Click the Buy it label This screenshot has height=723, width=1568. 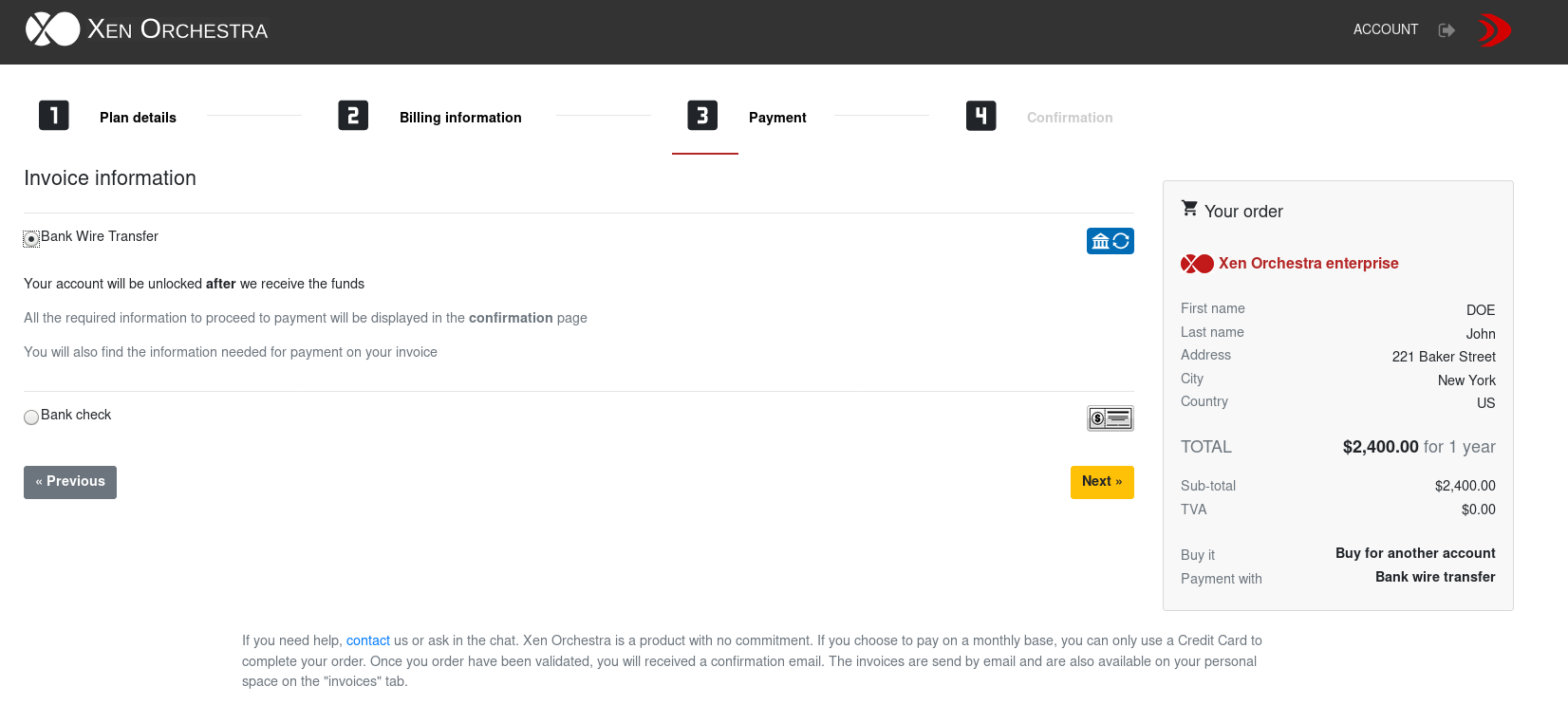point(1198,555)
